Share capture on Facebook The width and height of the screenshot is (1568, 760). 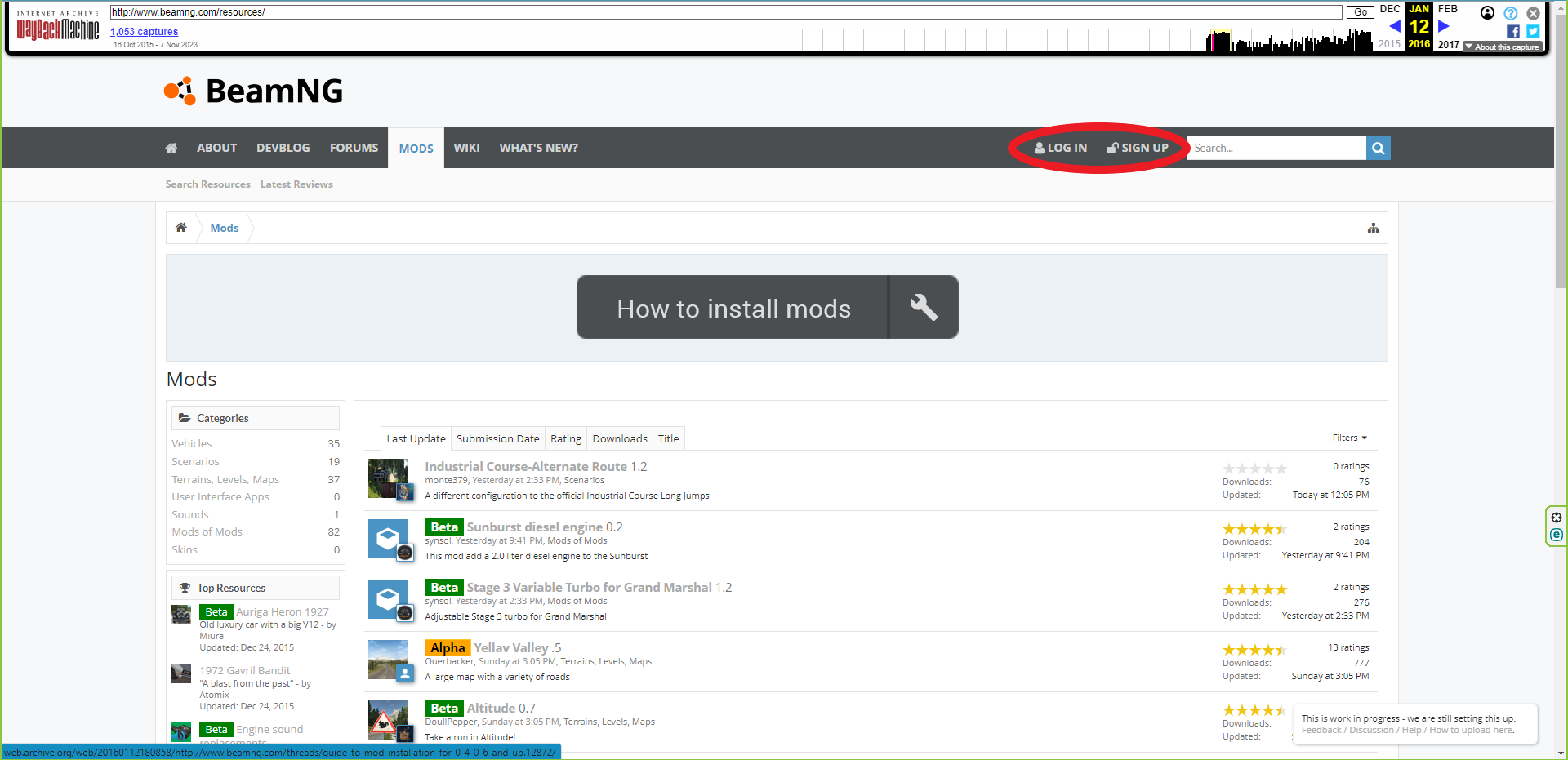(1513, 31)
